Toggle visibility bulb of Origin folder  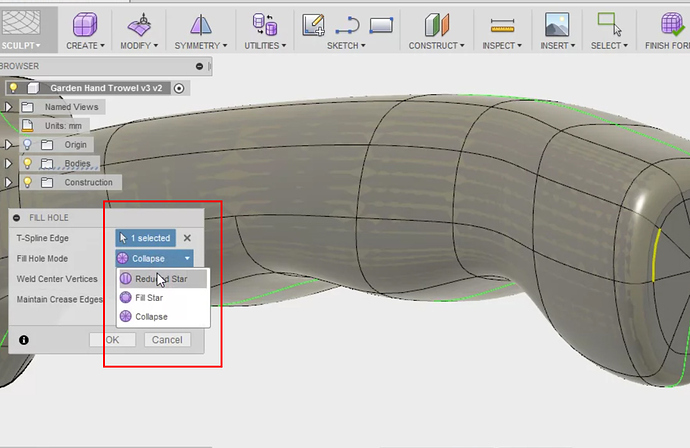[x=28, y=145]
